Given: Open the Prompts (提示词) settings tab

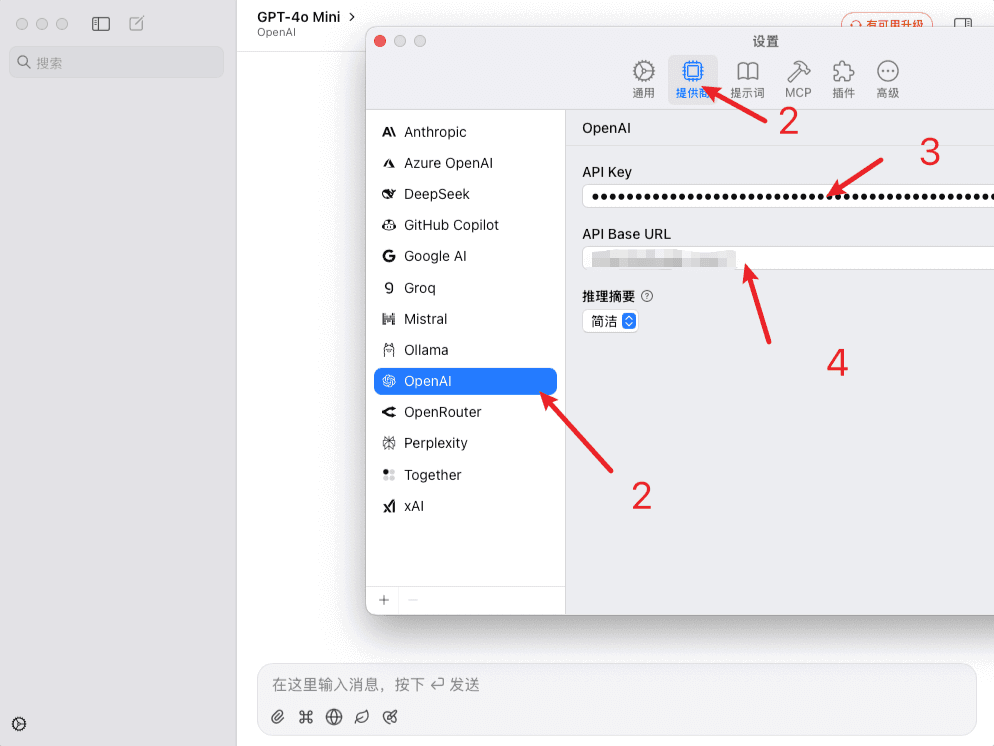Looking at the screenshot, I should point(747,79).
